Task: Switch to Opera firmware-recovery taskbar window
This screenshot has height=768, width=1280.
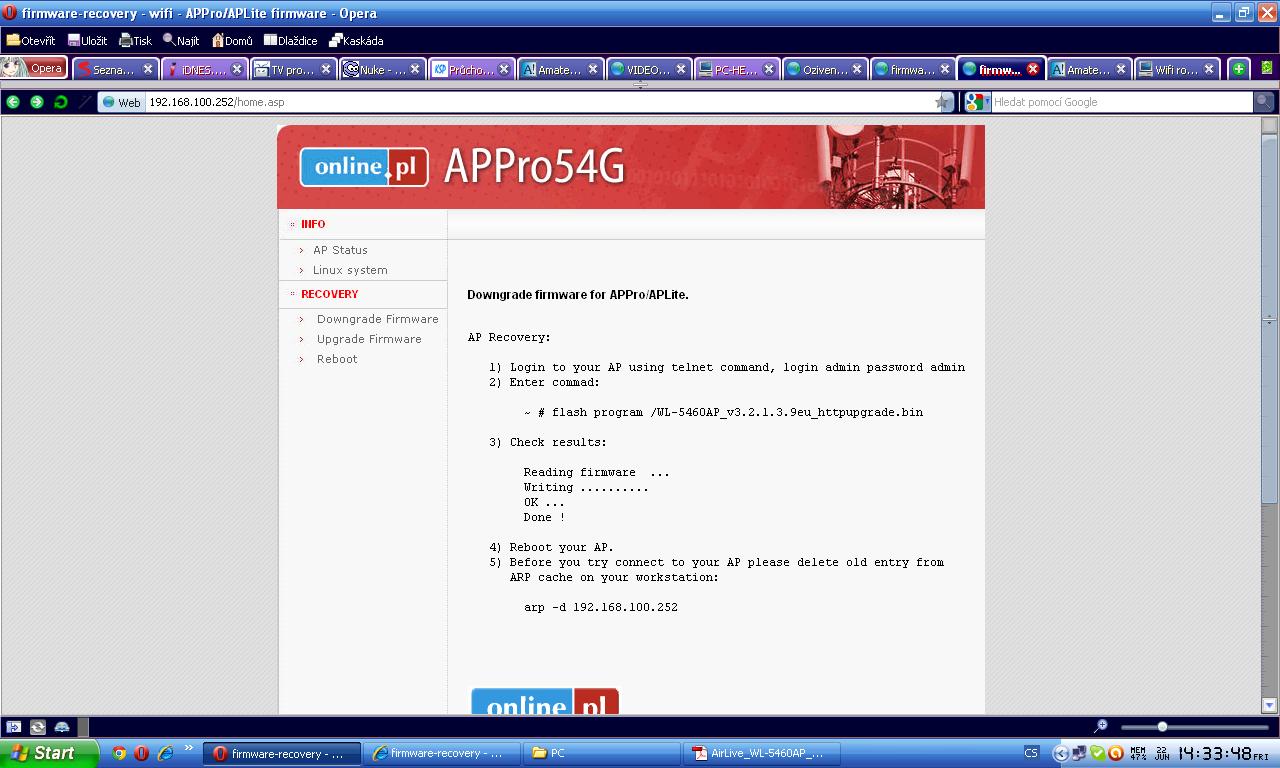Action: pos(282,753)
